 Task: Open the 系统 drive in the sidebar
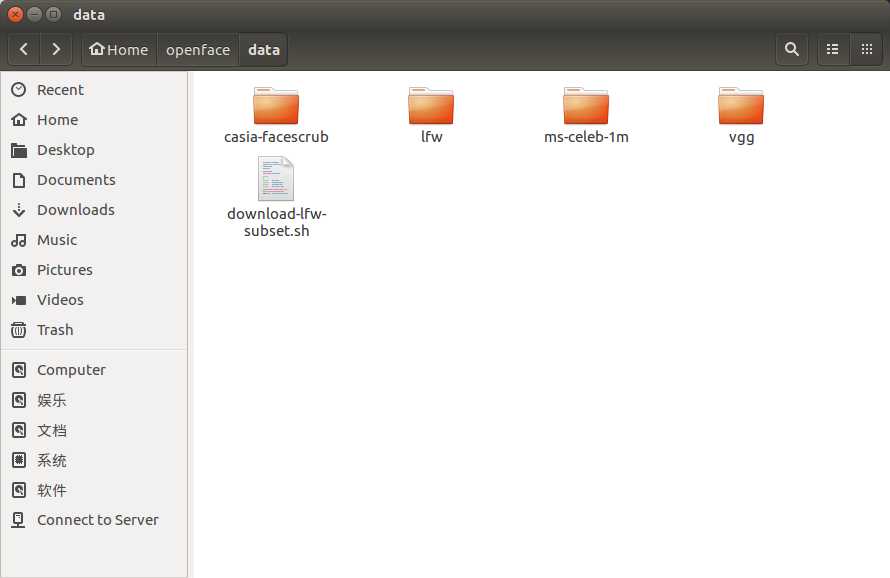pyautogui.click(x=94, y=460)
